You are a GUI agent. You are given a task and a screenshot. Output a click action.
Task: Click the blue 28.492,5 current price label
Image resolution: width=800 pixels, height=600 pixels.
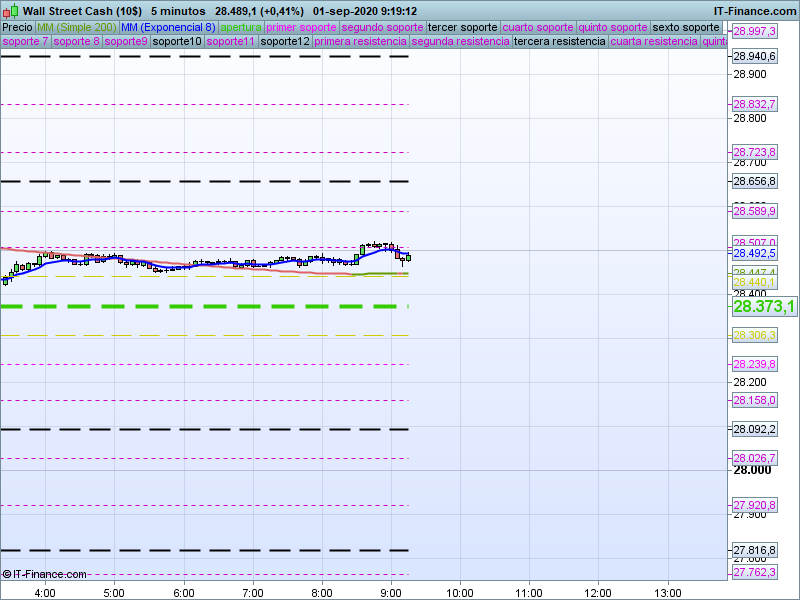(755, 254)
